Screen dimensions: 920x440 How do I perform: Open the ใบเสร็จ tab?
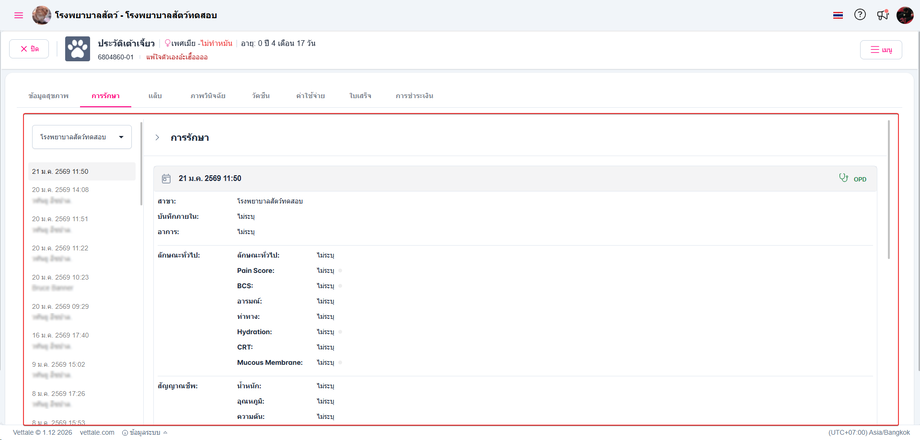click(360, 96)
